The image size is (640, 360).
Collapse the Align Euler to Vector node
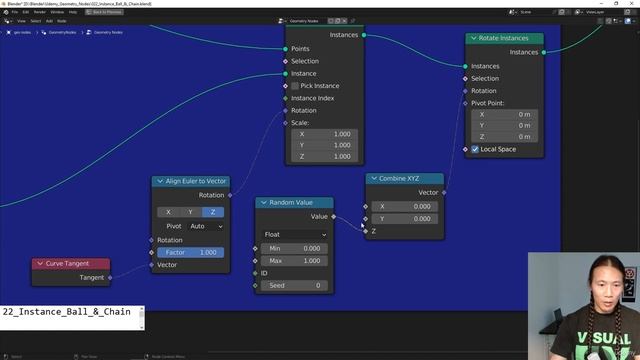(160, 181)
